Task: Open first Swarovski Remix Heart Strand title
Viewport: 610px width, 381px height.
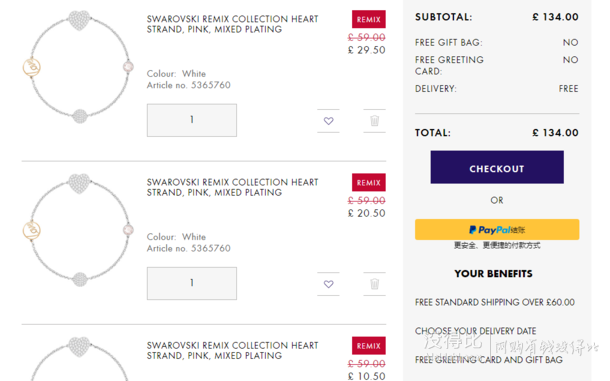Action: click(x=232, y=24)
